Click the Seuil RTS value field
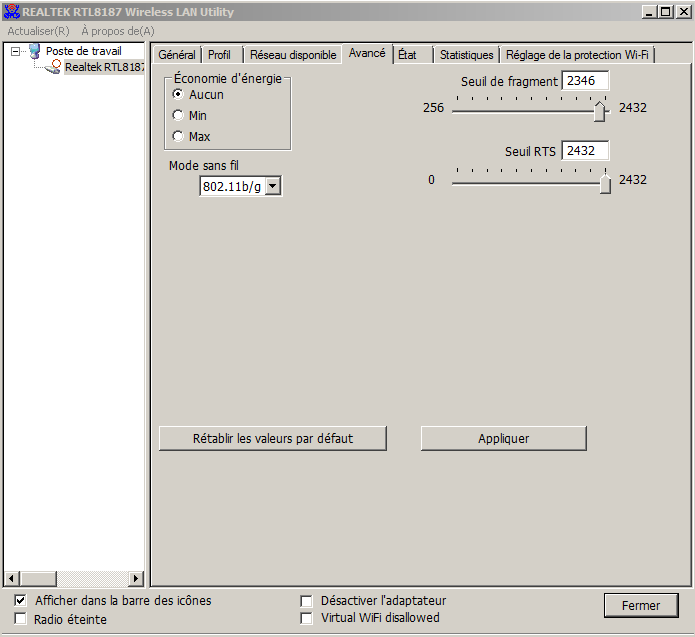Image resolution: width=695 pixels, height=637 pixels. (585, 151)
